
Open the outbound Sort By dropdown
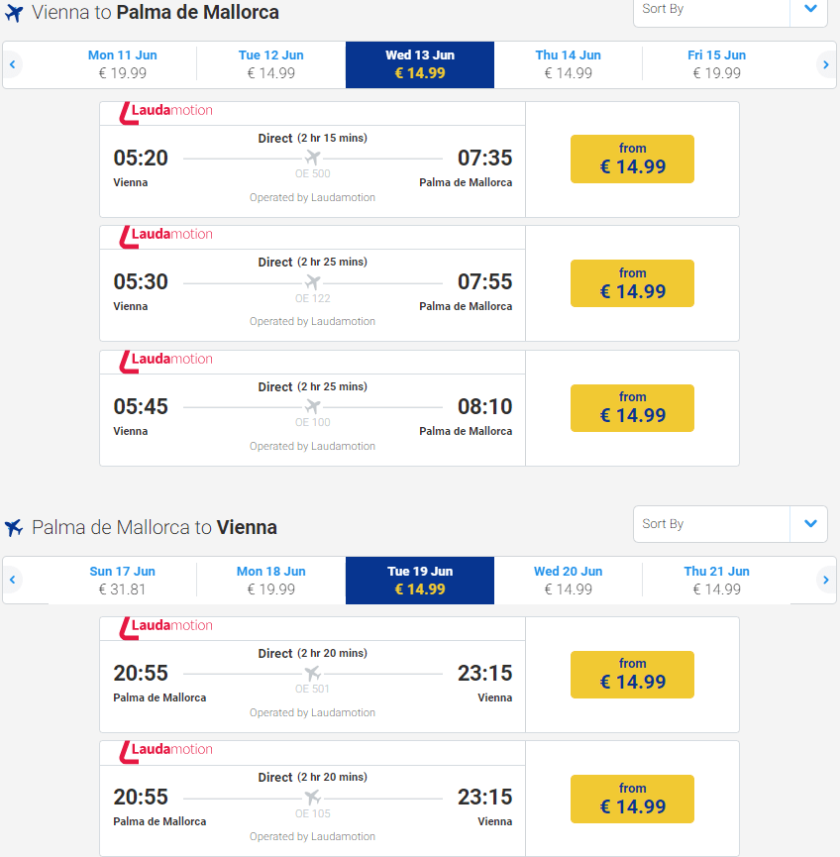coord(712,9)
